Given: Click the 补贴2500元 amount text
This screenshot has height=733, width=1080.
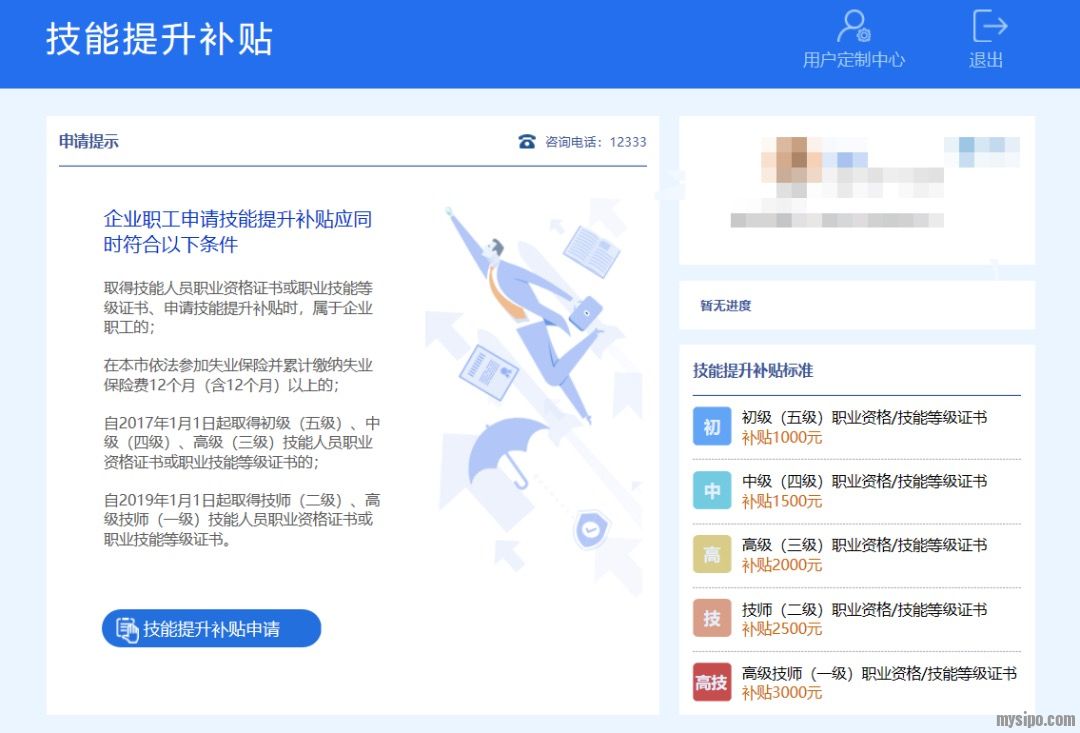Looking at the screenshot, I should coord(781,629).
